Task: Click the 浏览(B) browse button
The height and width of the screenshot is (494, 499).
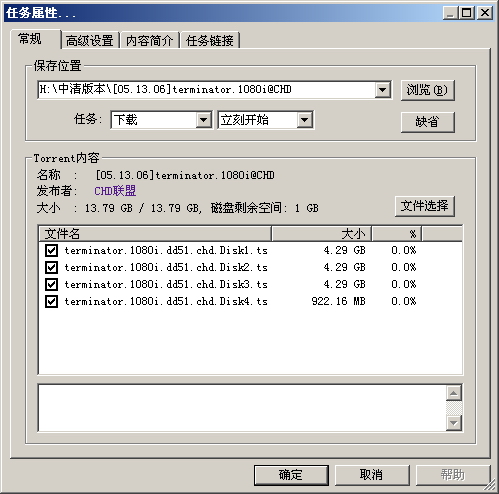Action: click(x=428, y=90)
